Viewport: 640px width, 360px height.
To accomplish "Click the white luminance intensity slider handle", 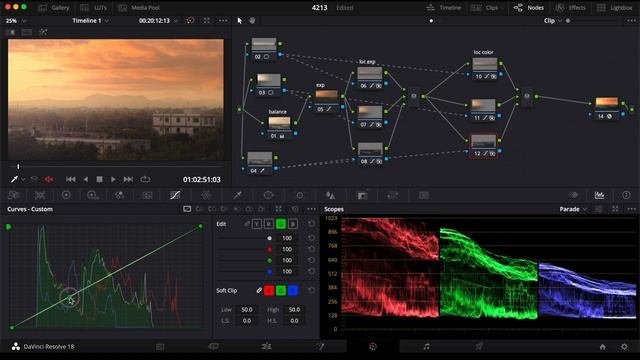I will [x=269, y=238].
